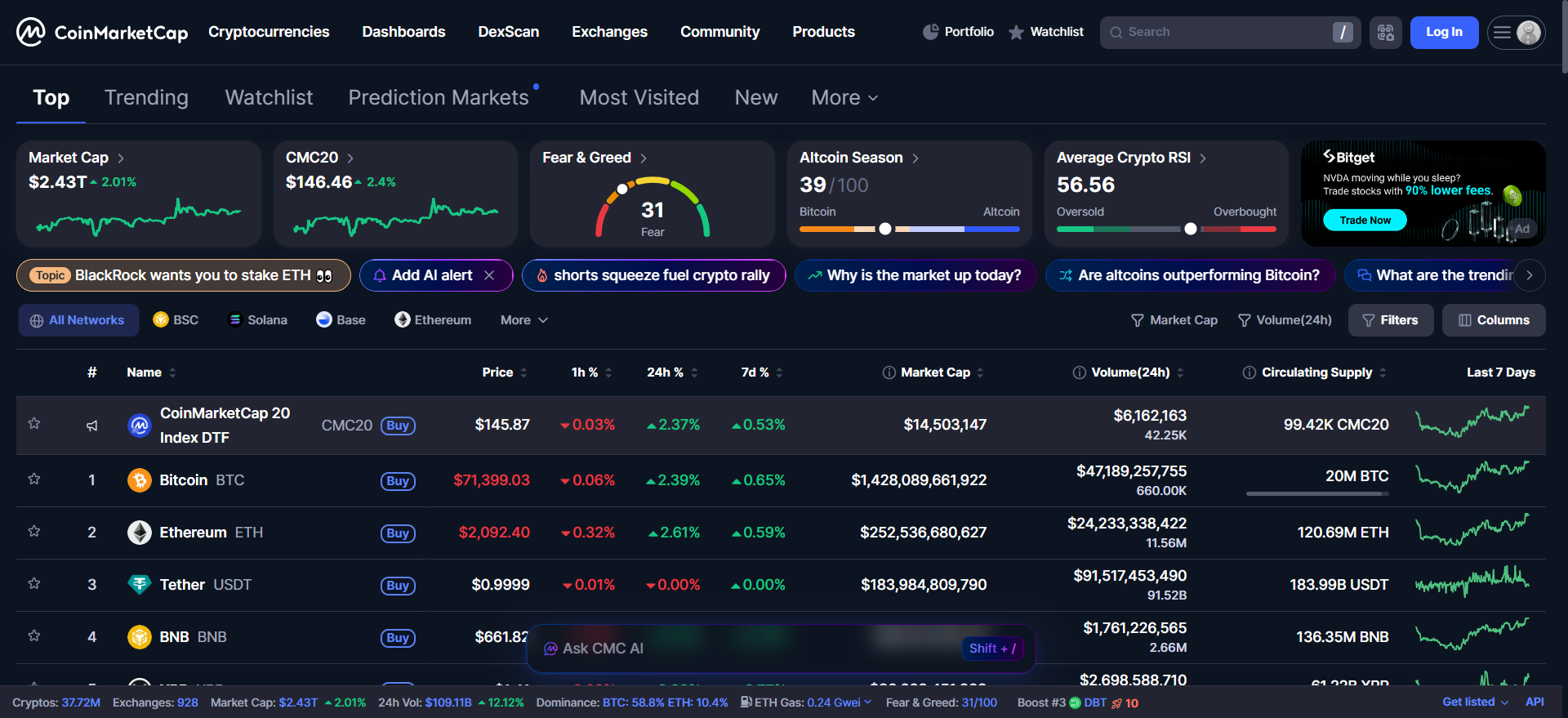Image resolution: width=1568 pixels, height=718 pixels.
Task: Show the Volume(24h) info icon
Action: click(1080, 372)
